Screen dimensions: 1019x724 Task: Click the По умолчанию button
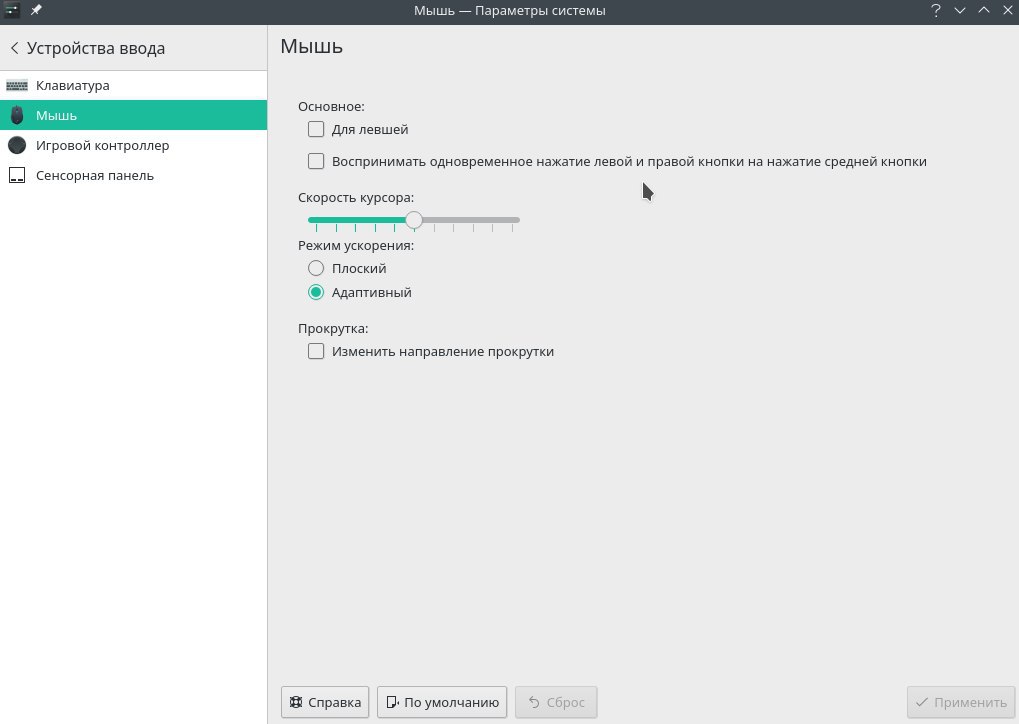(442, 702)
